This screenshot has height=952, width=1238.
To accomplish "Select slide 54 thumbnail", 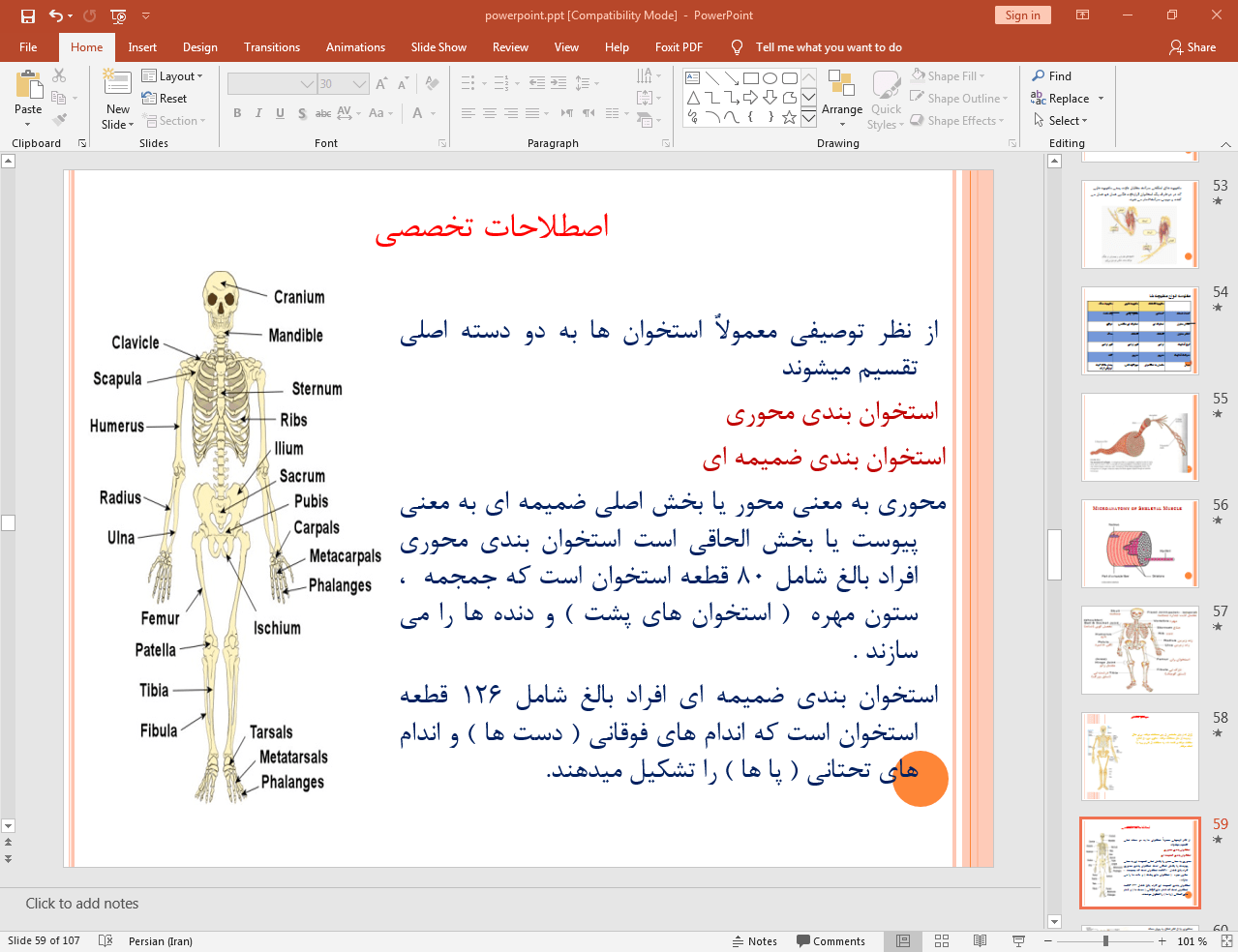I will 1140,331.
